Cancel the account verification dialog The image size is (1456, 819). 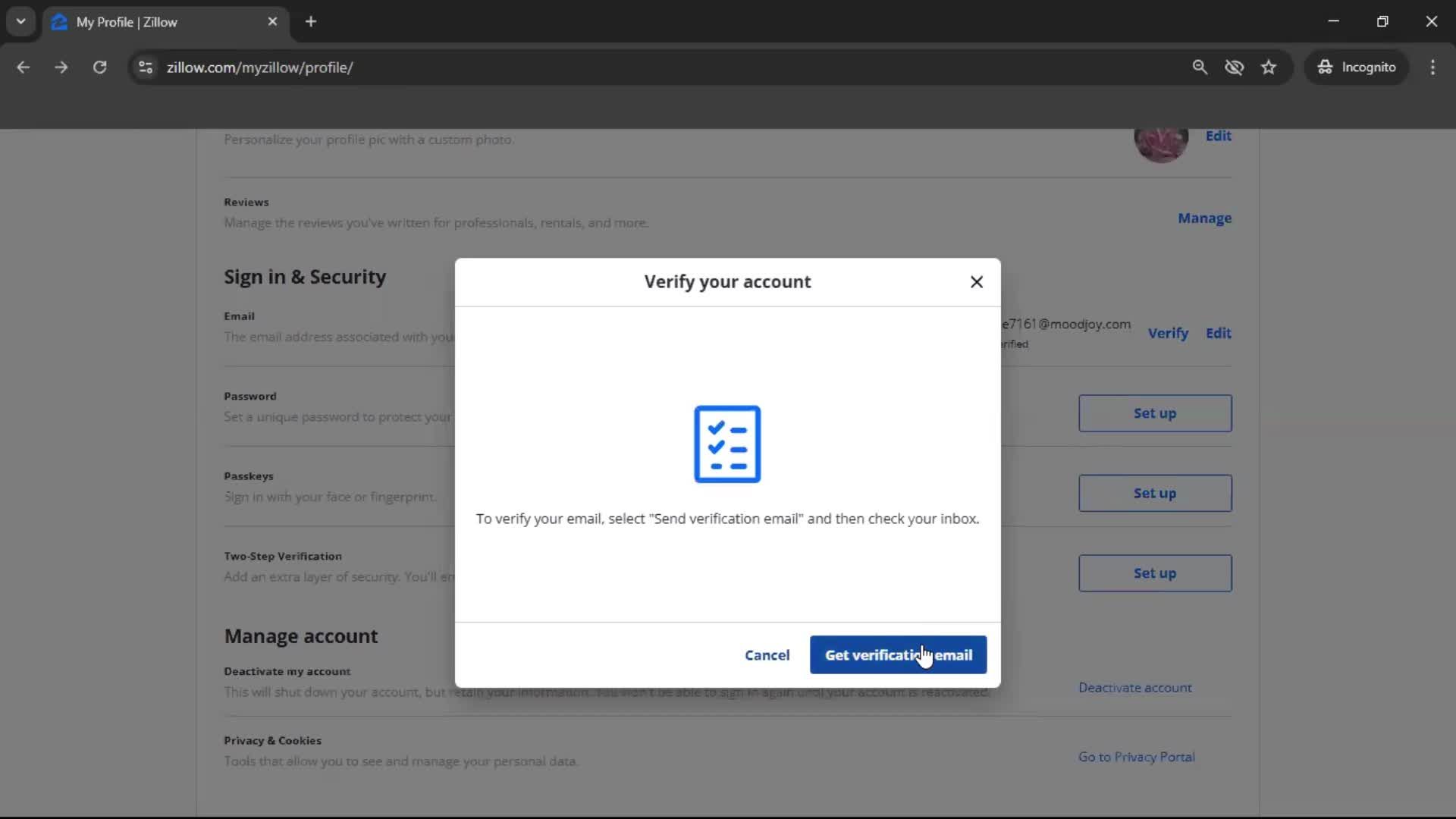point(767,654)
